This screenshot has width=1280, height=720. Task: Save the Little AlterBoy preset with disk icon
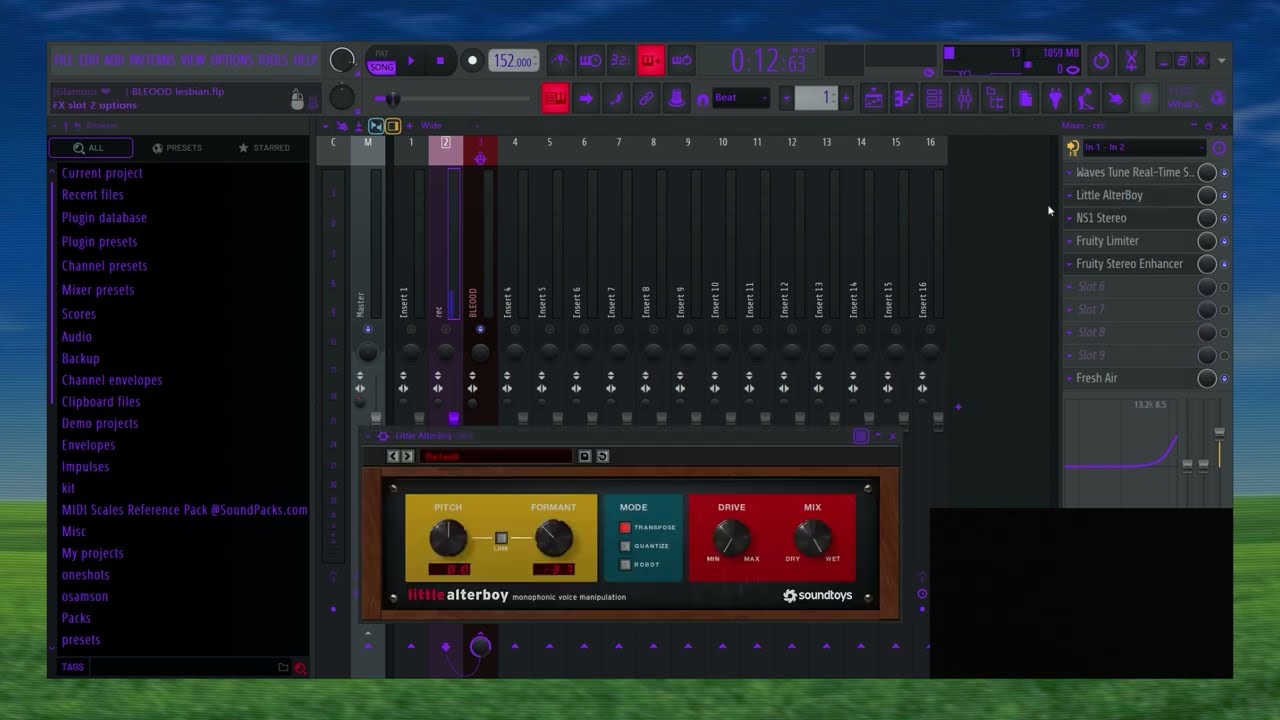[585, 456]
